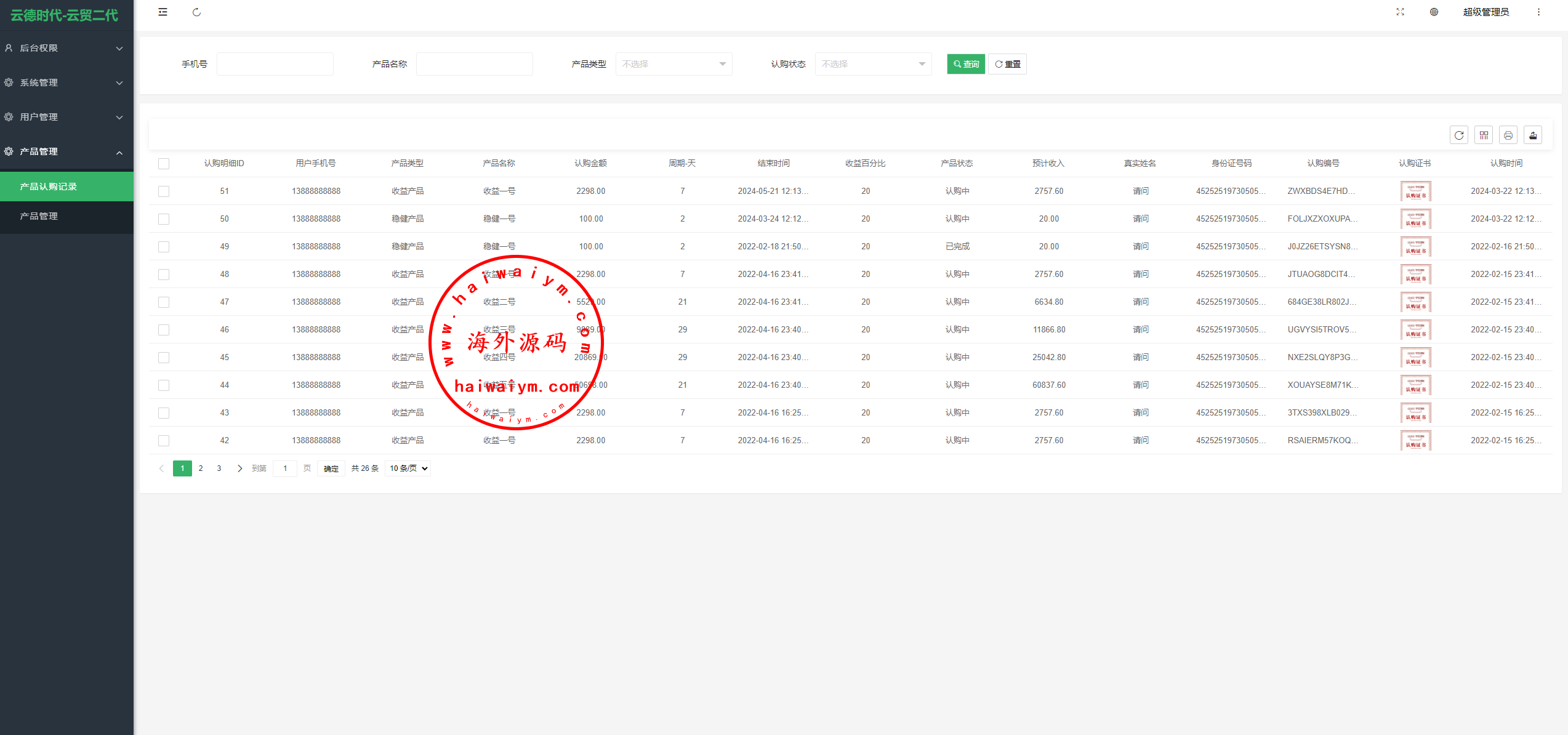Click the page refresh icon in header

click(x=196, y=12)
